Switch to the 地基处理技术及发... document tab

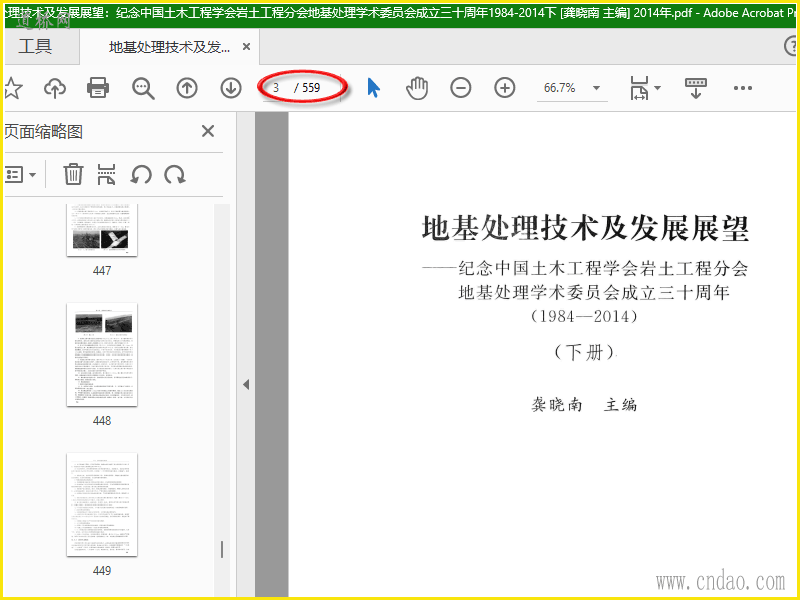[x=169, y=47]
